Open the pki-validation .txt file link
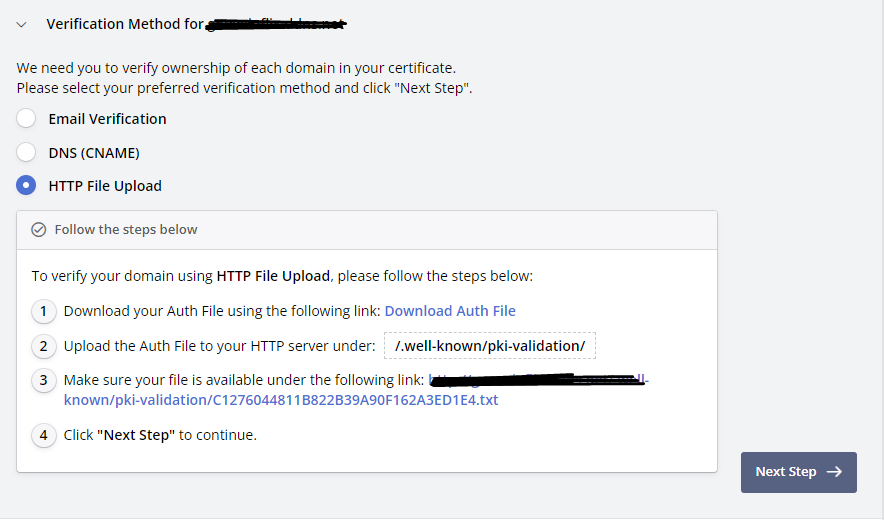 (x=281, y=400)
